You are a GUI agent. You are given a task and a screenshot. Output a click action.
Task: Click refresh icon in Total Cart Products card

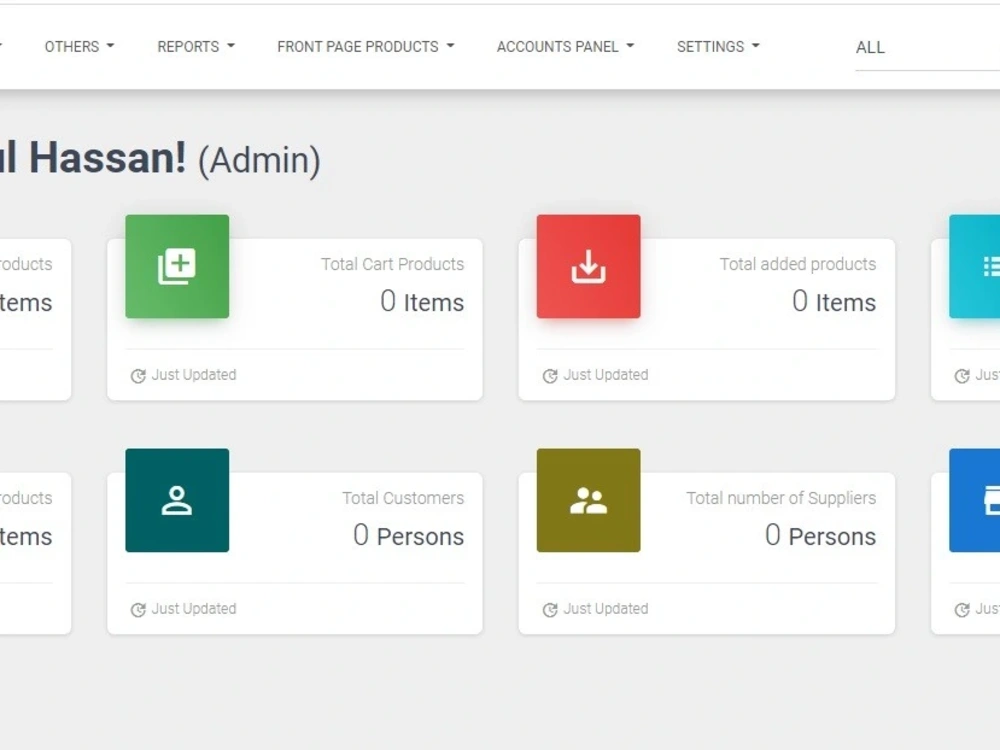pos(138,376)
